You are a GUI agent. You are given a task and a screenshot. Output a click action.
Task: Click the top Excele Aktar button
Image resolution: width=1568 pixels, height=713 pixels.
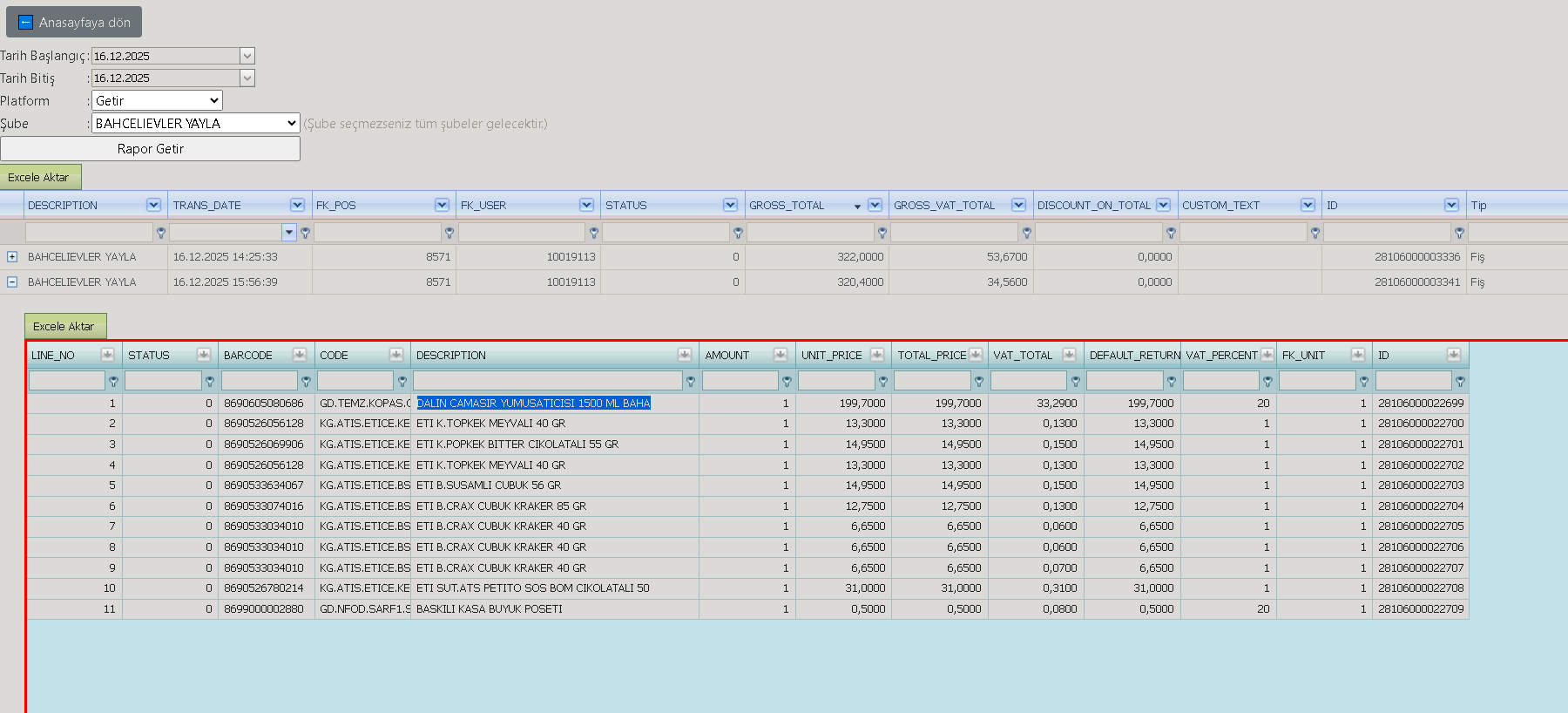pos(40,177)
